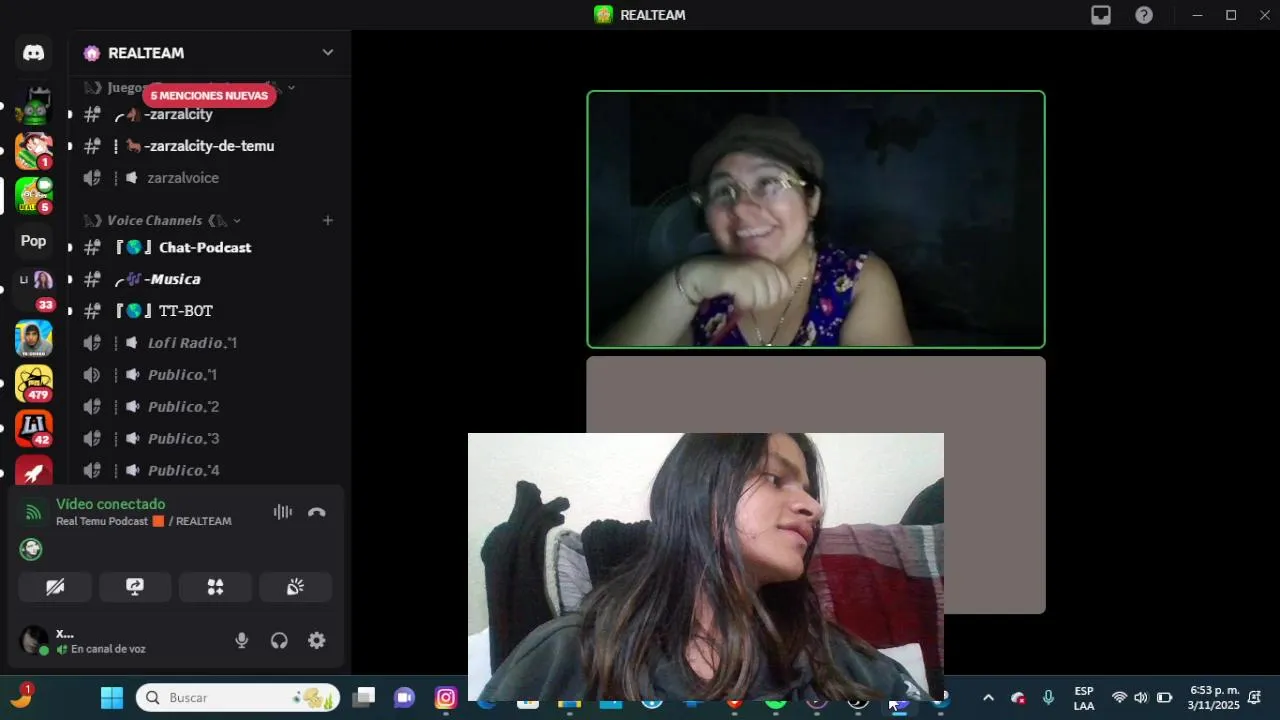The image size is (1280, 720).
Task: Open Instagram from the taskbar
Action: pyautogui.click(x=446, y=697)
